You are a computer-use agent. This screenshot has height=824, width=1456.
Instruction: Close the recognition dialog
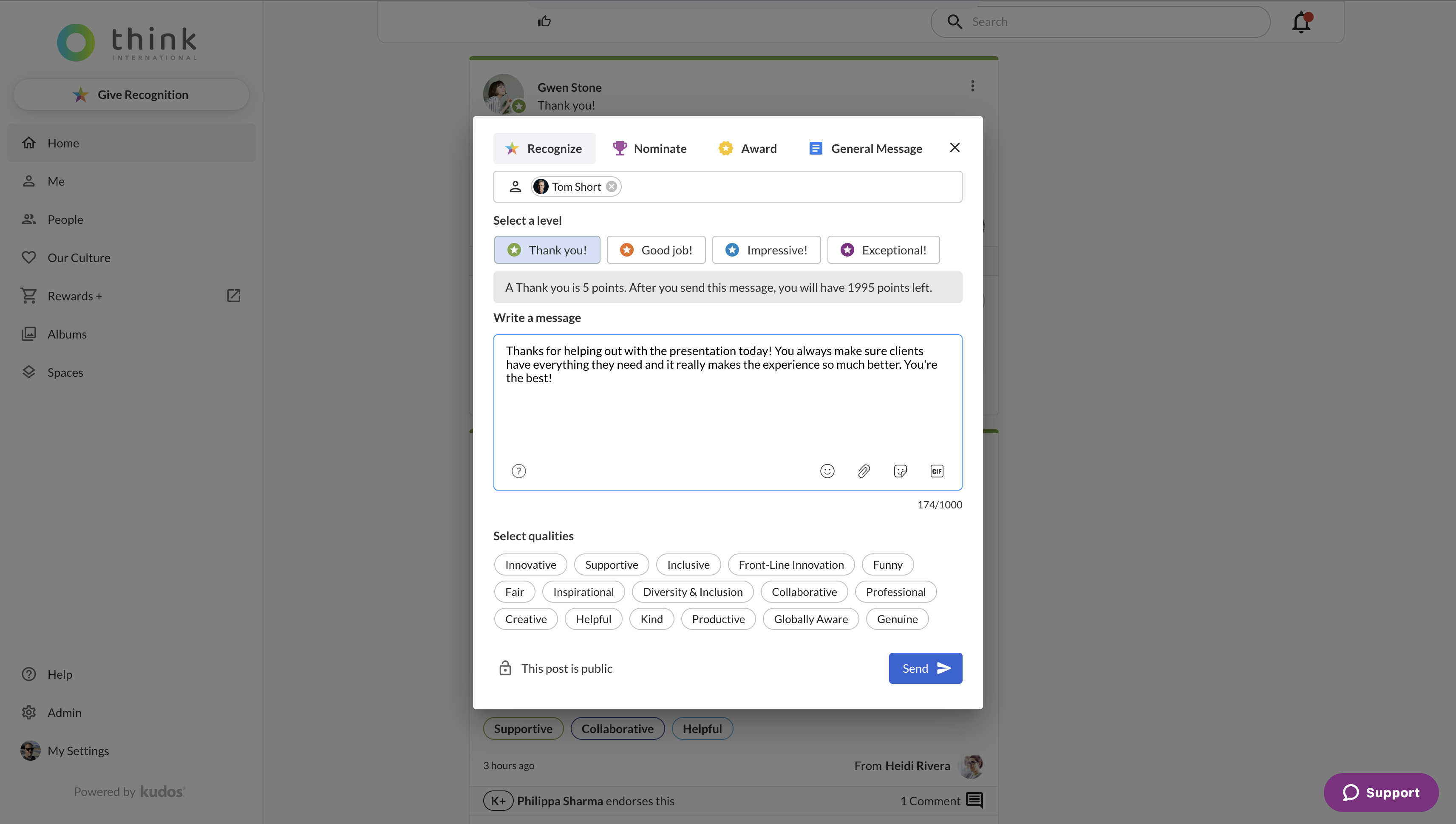955,148
